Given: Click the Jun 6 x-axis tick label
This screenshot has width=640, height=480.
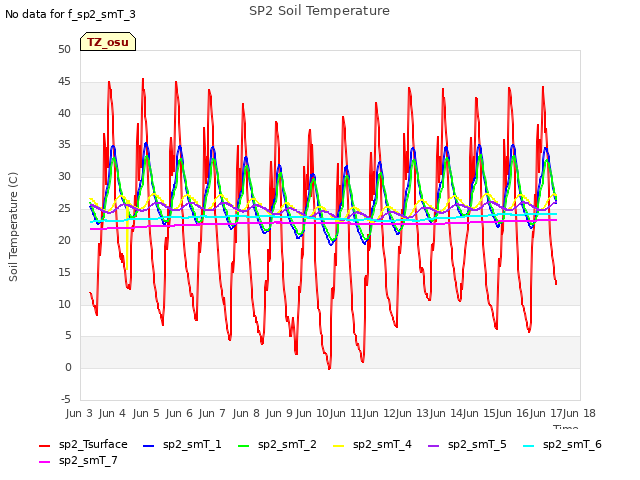Looking at the screenshot, I should 179,413.
